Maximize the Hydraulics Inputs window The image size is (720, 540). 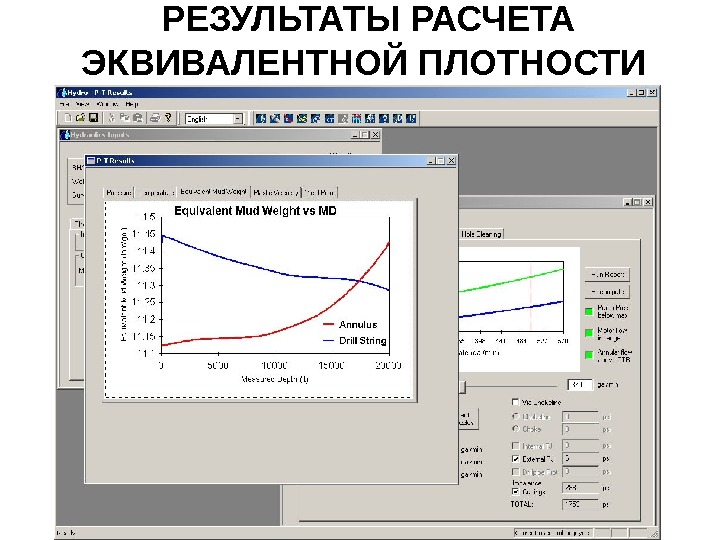(365, 135)
